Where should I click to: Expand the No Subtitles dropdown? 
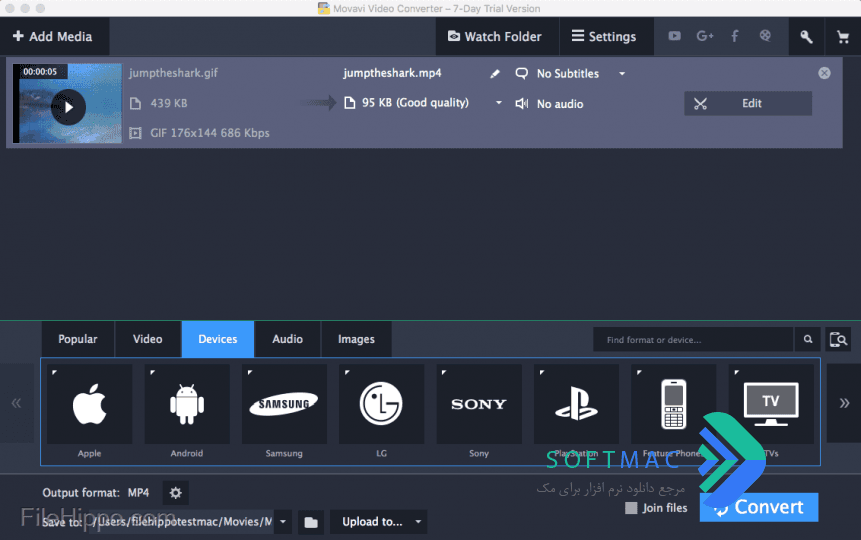(622, 74)
